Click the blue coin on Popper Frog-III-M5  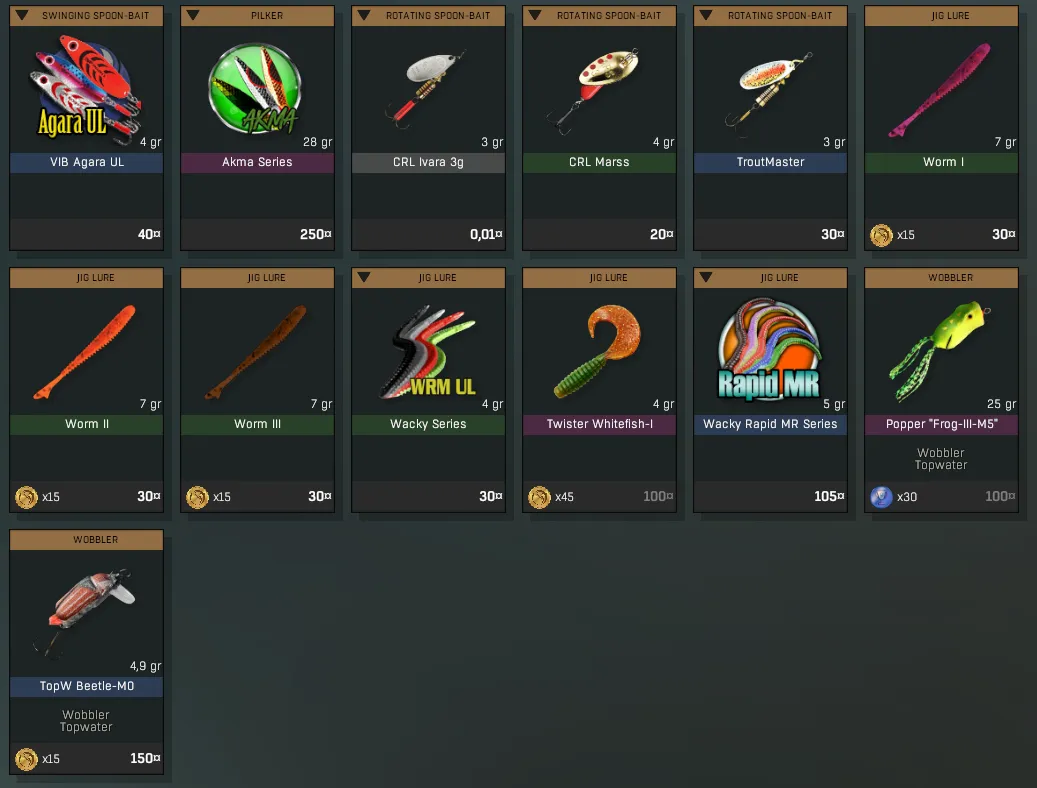click(x=881, y=497)
